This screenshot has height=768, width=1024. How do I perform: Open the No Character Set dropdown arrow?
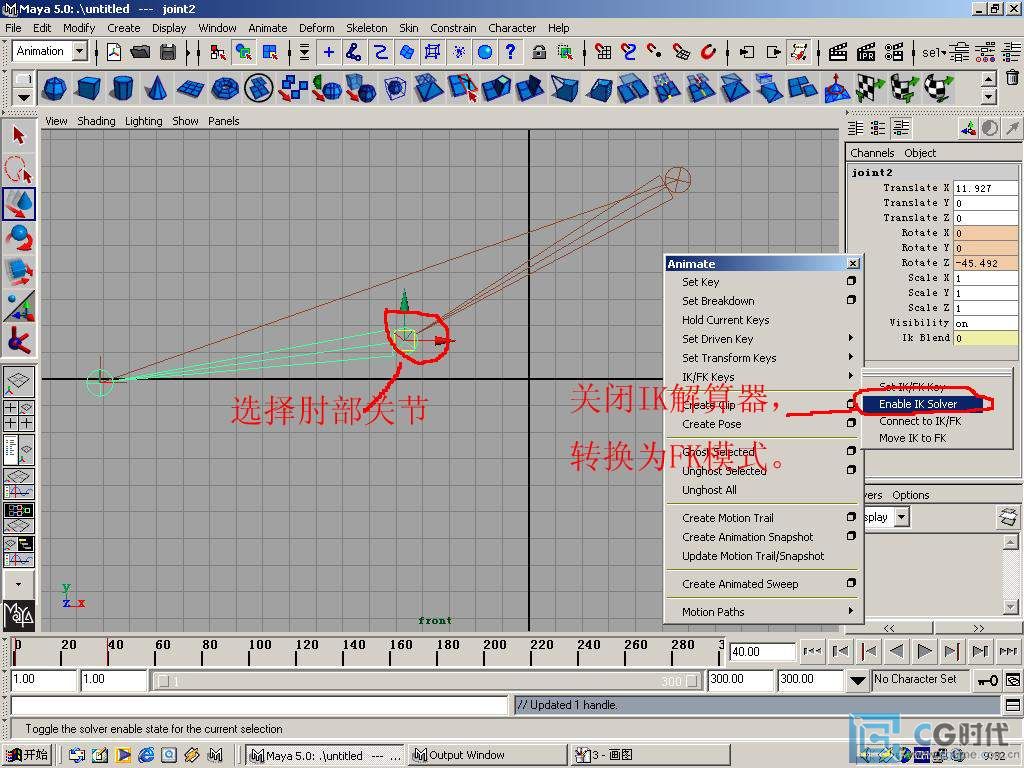click(857, 680)
